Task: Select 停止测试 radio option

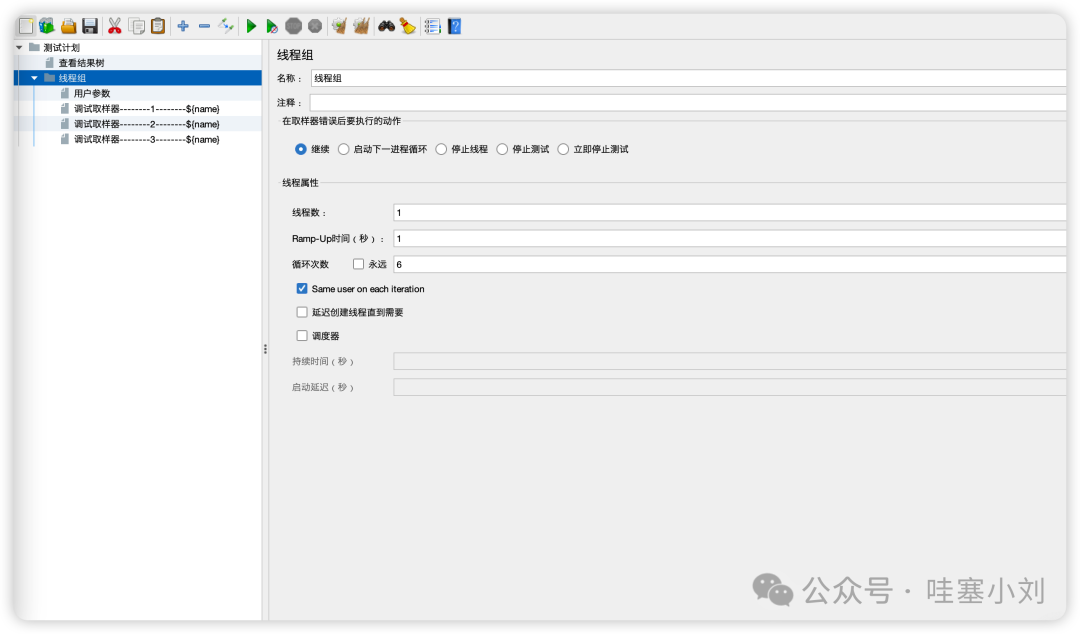Action: 502,149
